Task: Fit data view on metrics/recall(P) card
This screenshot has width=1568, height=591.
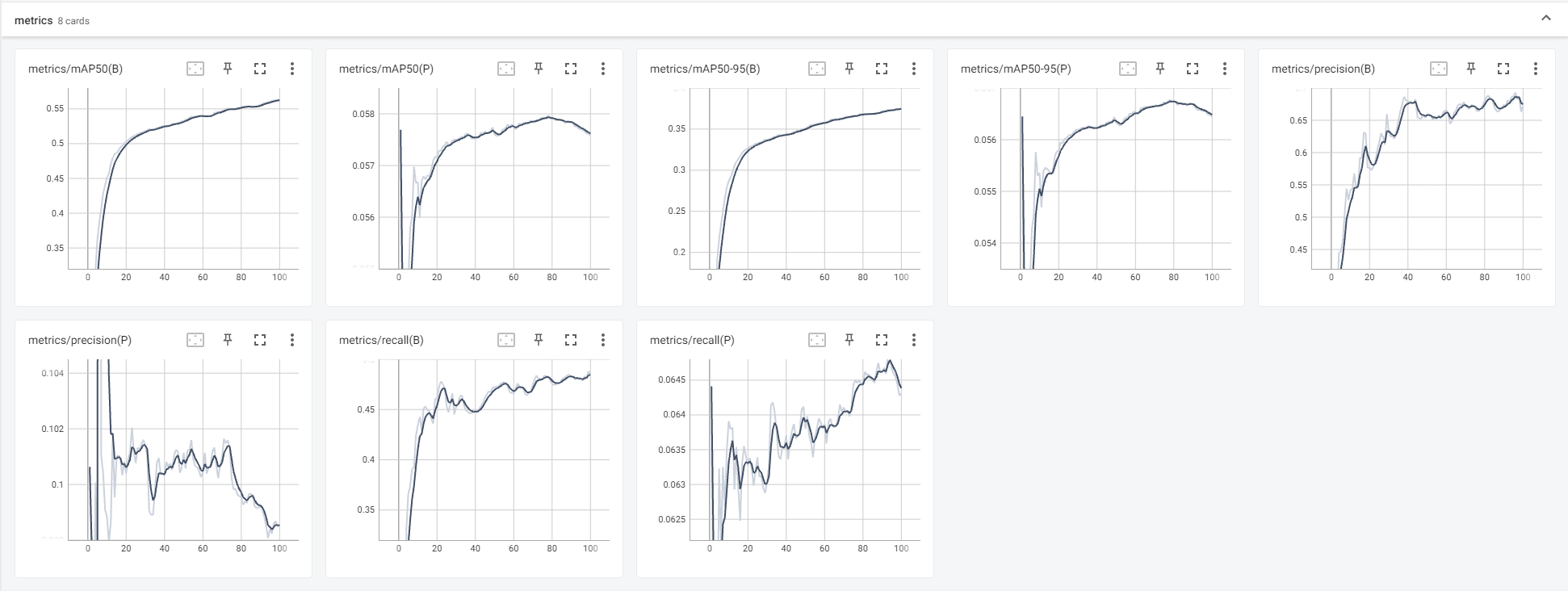Action: point(817,340)
